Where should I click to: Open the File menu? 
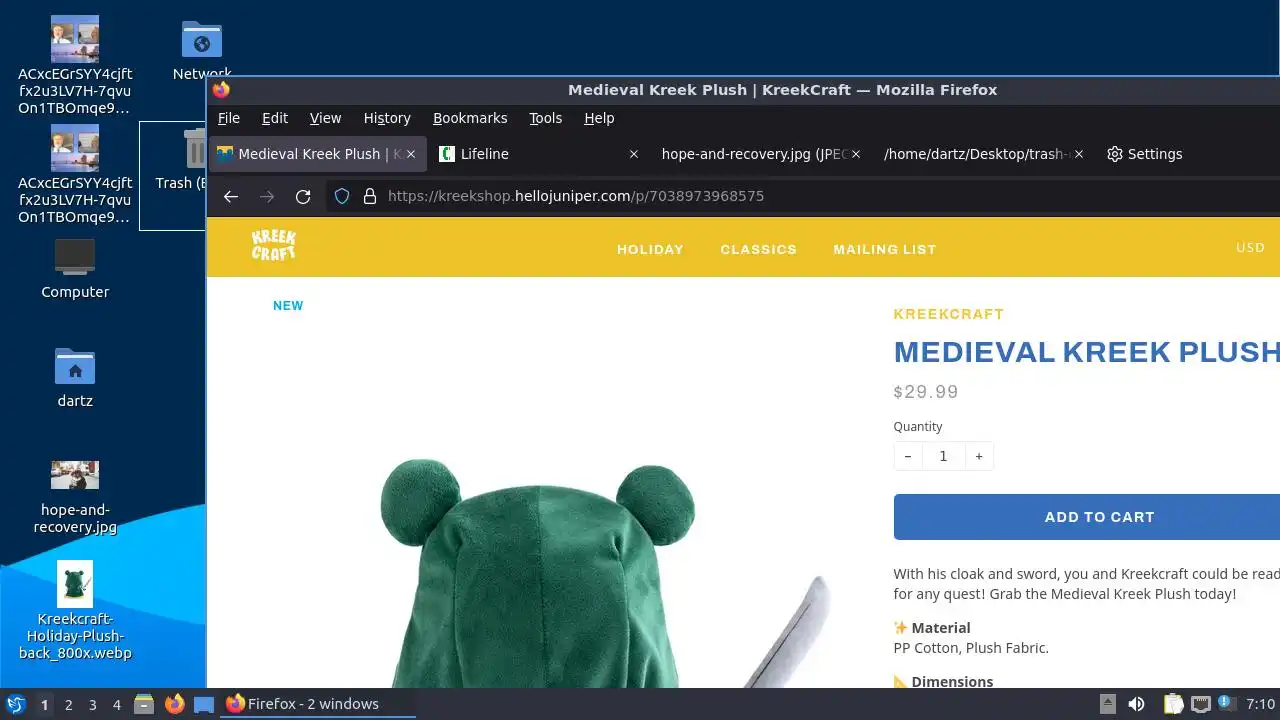point(229,118)
